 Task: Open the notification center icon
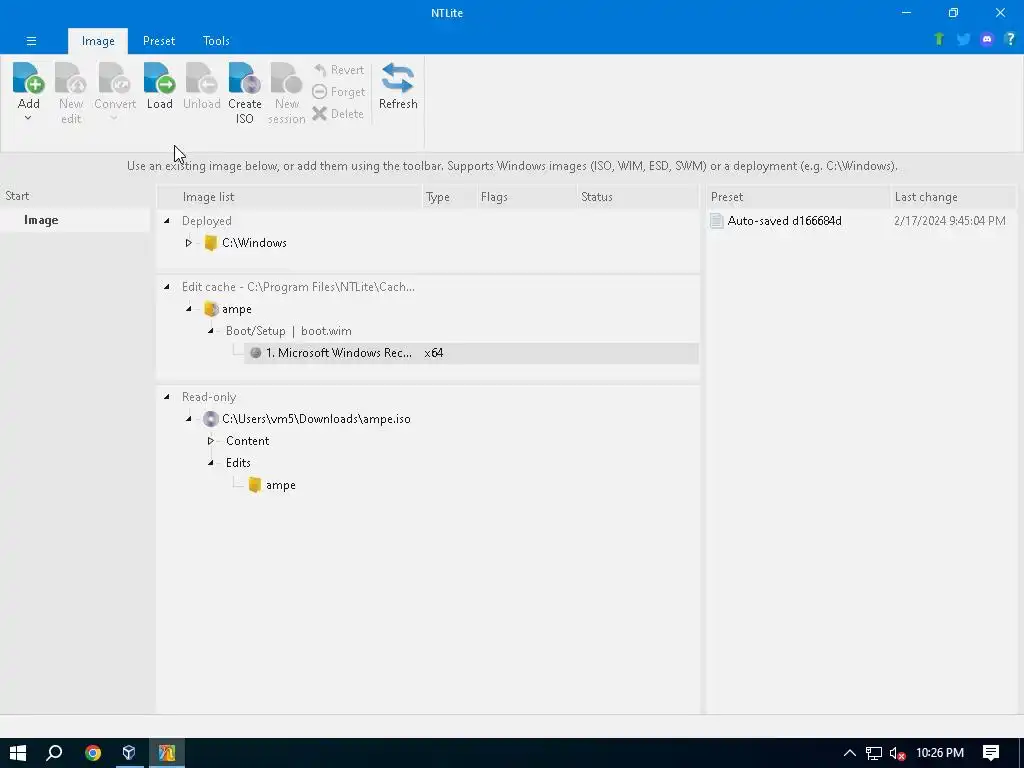(x=991, y=753)
